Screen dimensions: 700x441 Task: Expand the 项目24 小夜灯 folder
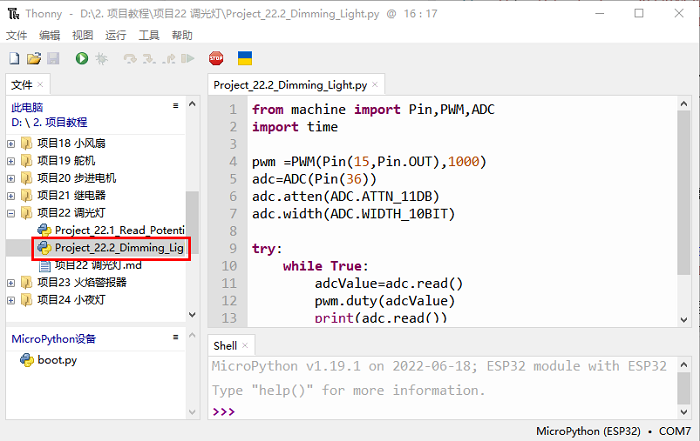[x=12, y=299]
